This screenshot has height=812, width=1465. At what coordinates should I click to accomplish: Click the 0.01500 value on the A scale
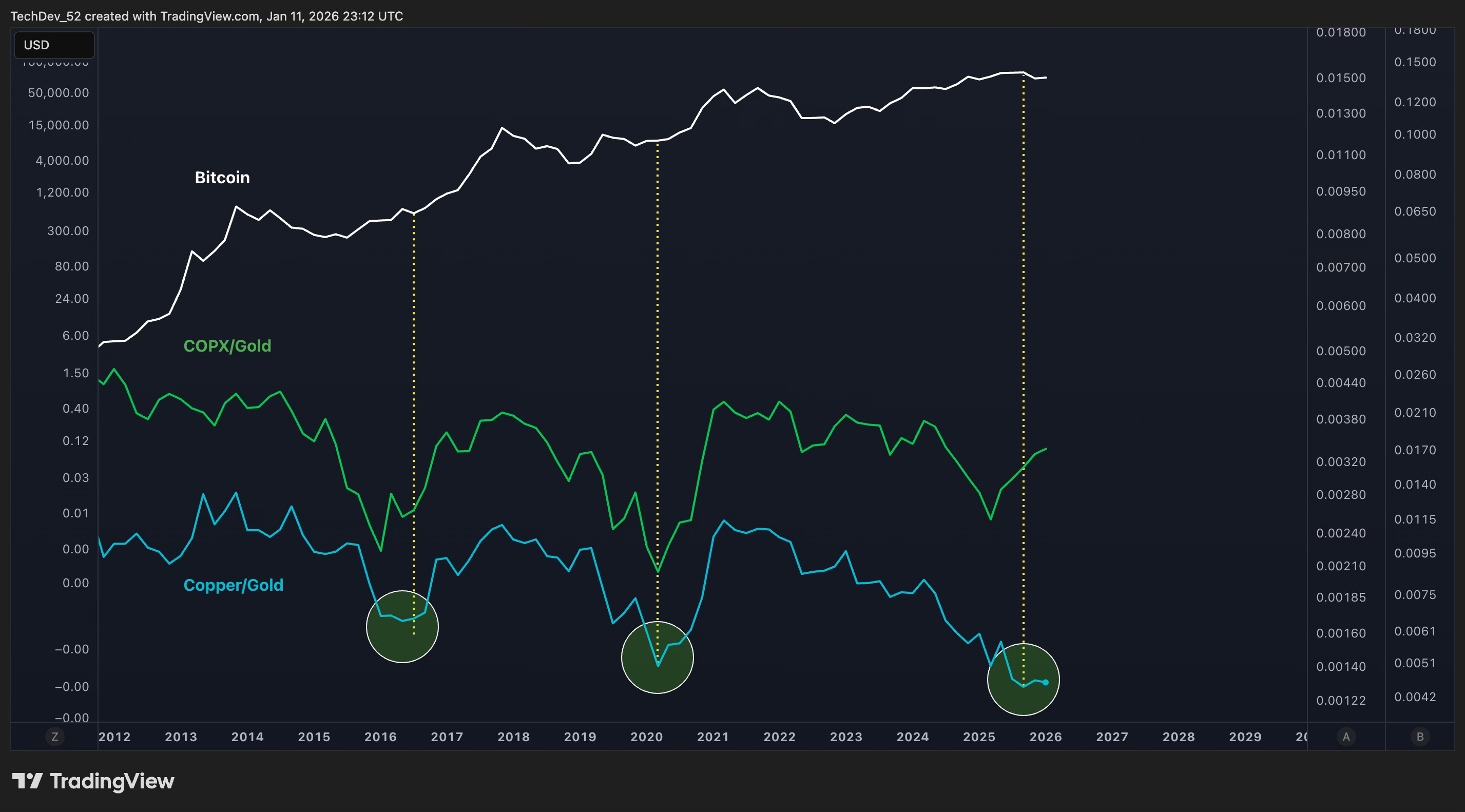1340,78
